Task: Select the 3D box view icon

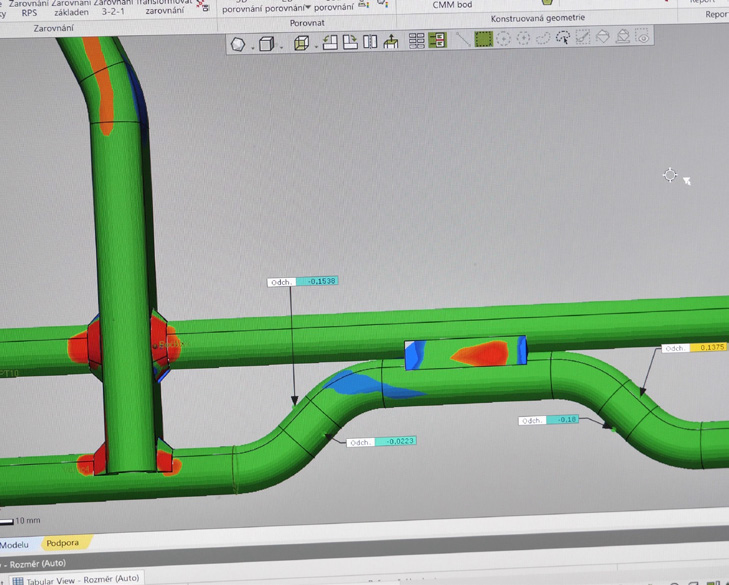Action: pos(266,43)
